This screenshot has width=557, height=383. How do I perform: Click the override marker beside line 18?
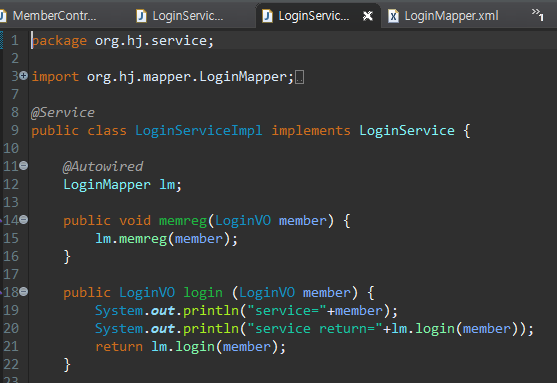click(x=1, y=292)
